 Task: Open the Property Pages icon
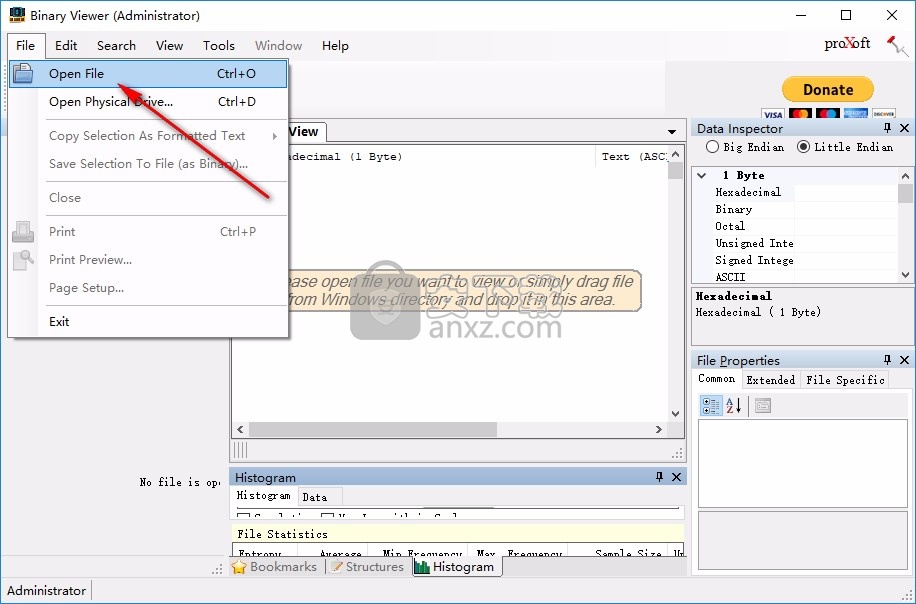click(762, 405)
